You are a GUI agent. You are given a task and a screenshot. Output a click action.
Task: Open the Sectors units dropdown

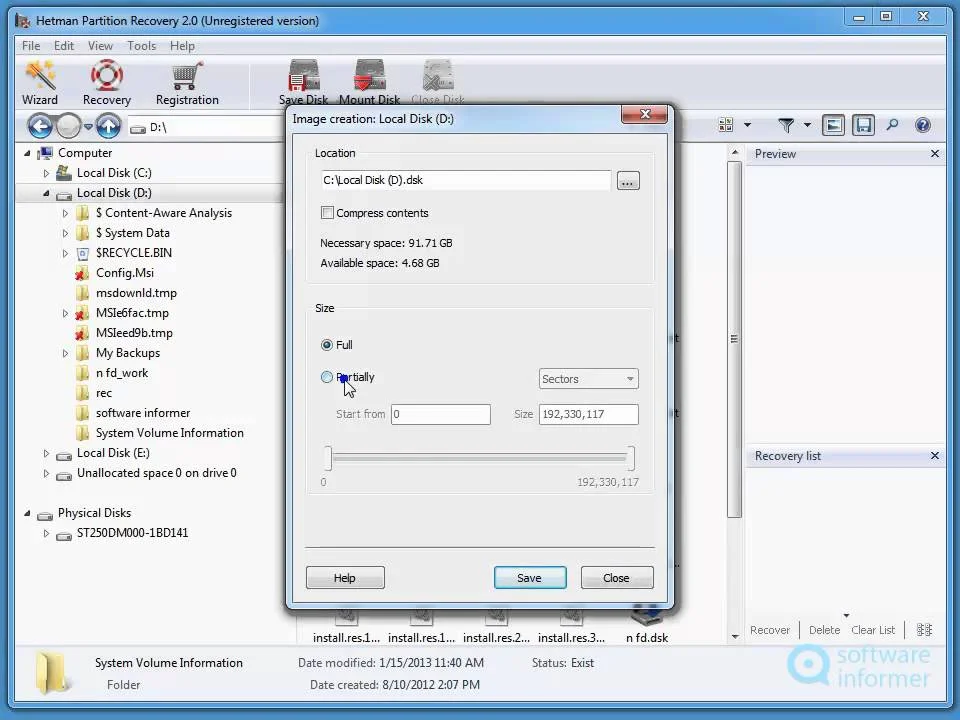[588, 379]
